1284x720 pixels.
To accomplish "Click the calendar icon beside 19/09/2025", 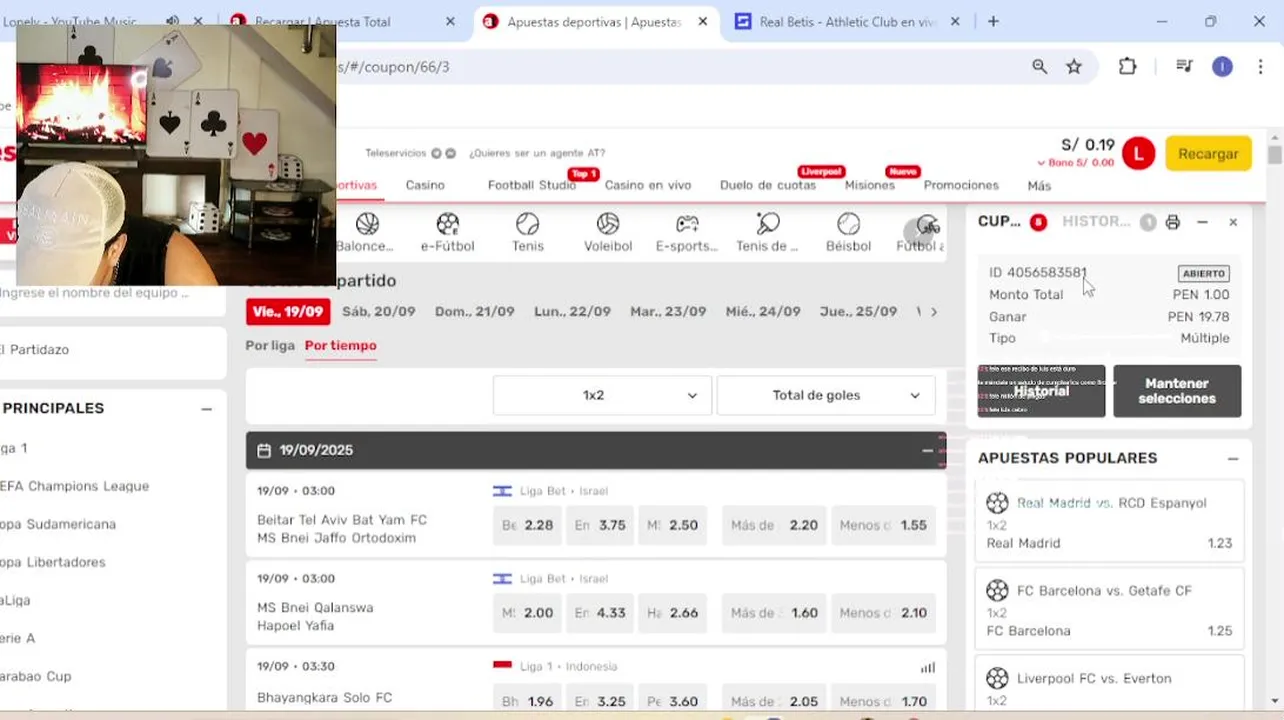I will (264, 450).
